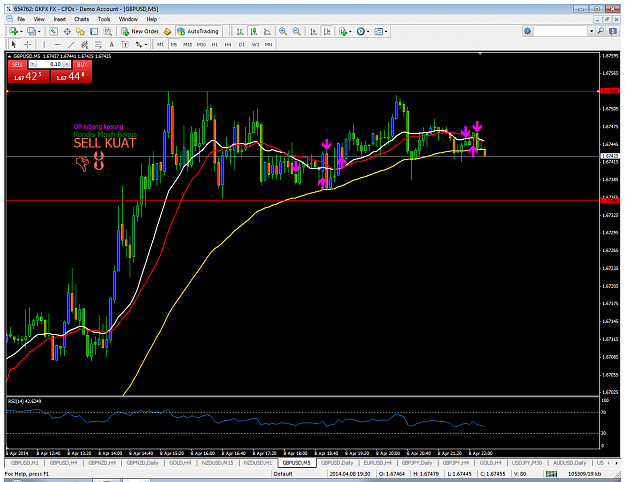Switch to the EURUSD,H4 chart tab
Screen dimensions: 625x482
tap(377, 463)
